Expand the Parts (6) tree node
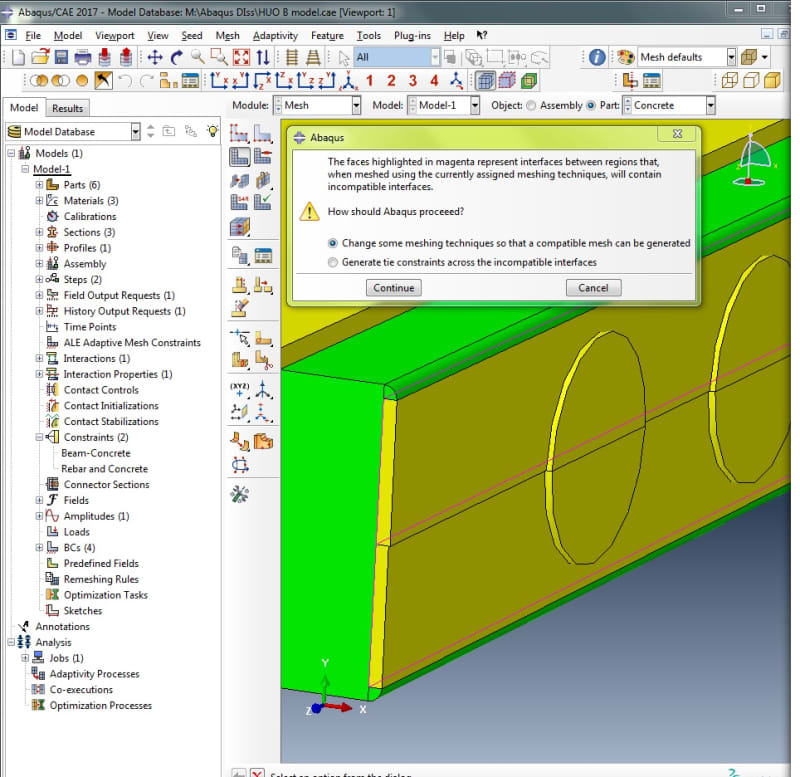 [39, 185]
